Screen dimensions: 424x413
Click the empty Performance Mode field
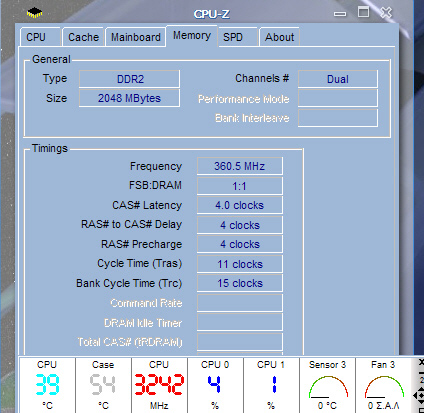coord(338,98)
